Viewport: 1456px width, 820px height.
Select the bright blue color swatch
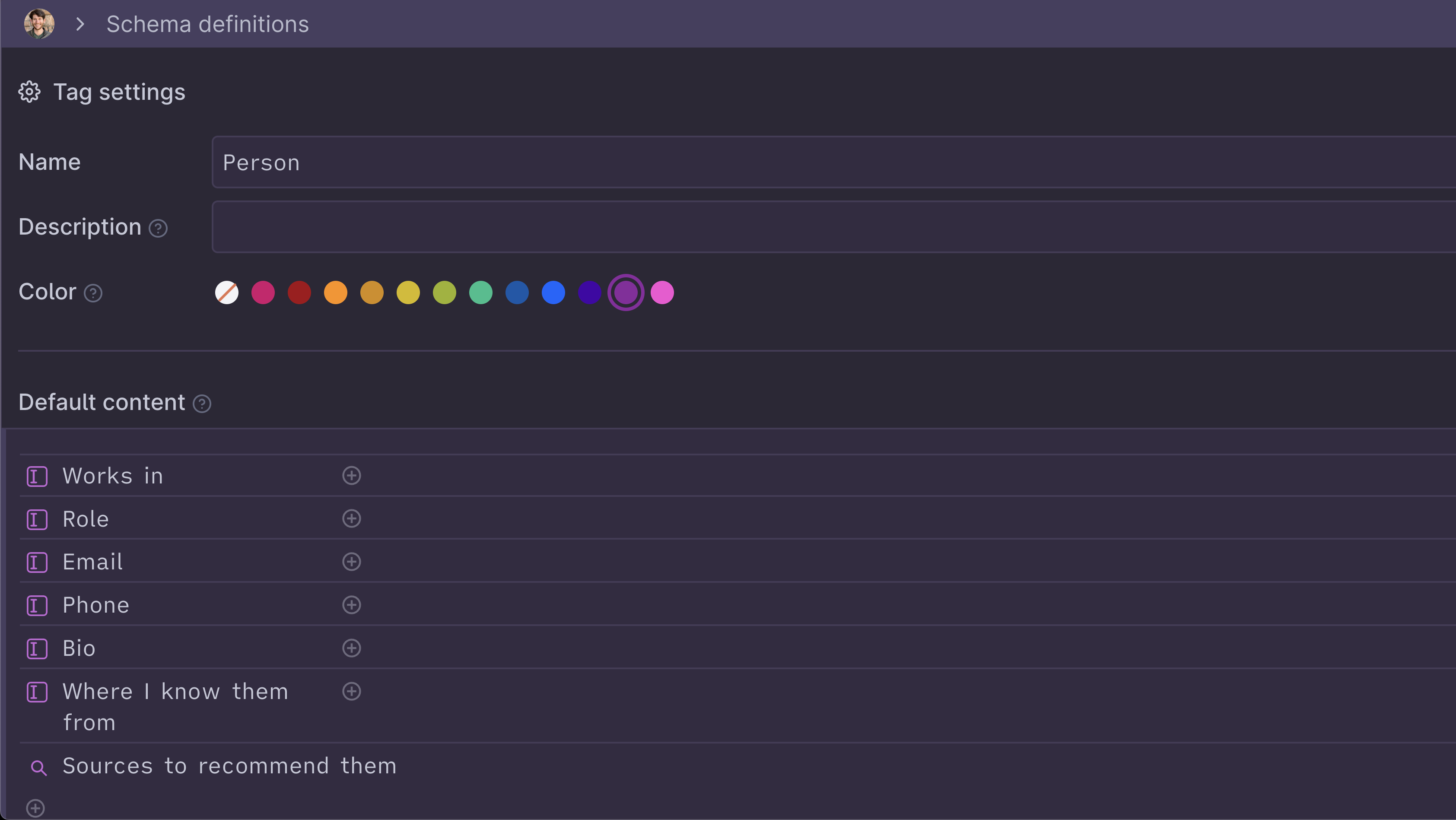click(553, 293)
